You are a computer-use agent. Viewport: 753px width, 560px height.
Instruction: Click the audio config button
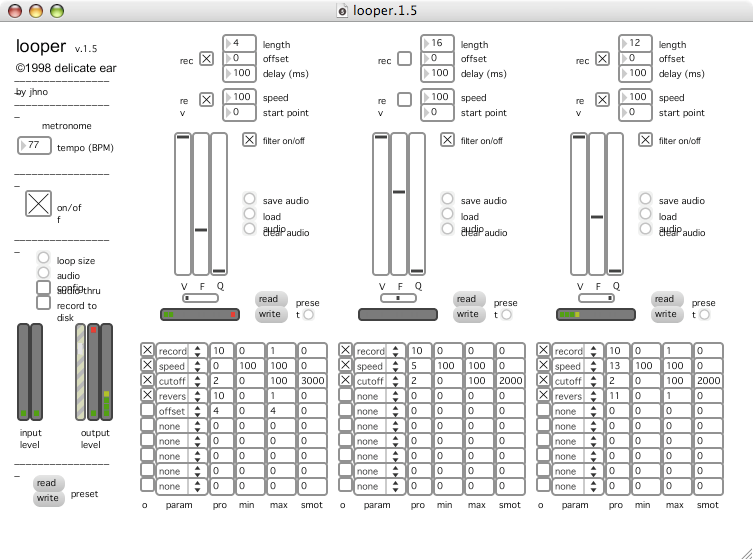coord(43,273)
